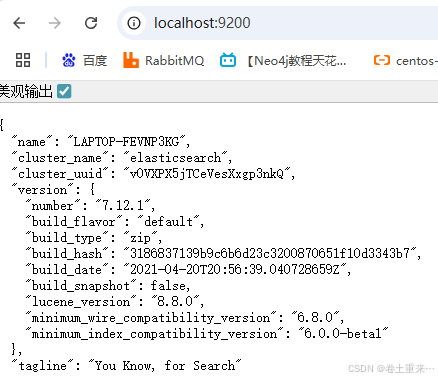Uncheck the 美观输出 pretty-print checkbox
This screenshot has height=380, width=438.
click(x=64, y=91)
